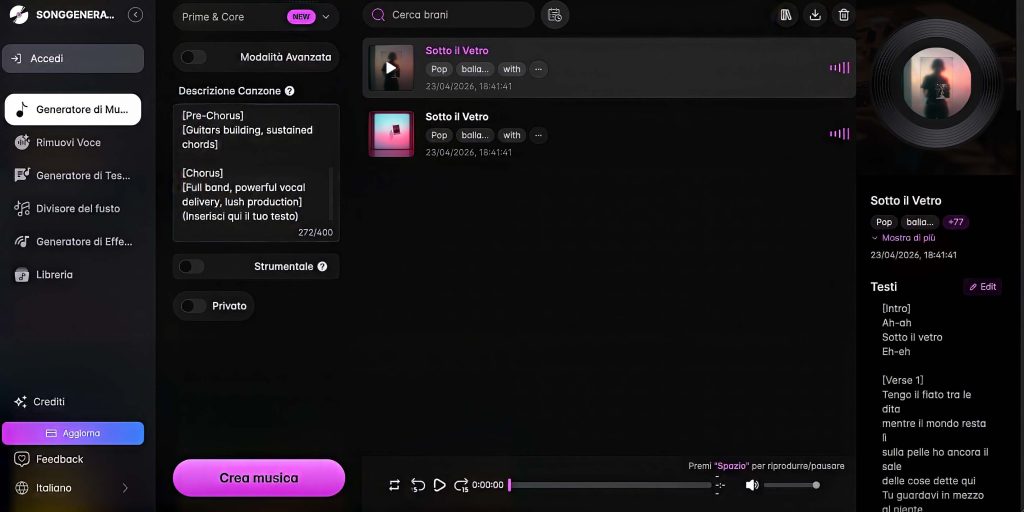Go to Libreria in sidebar
Screen dimensions: 1024x512
pos(54,274)
